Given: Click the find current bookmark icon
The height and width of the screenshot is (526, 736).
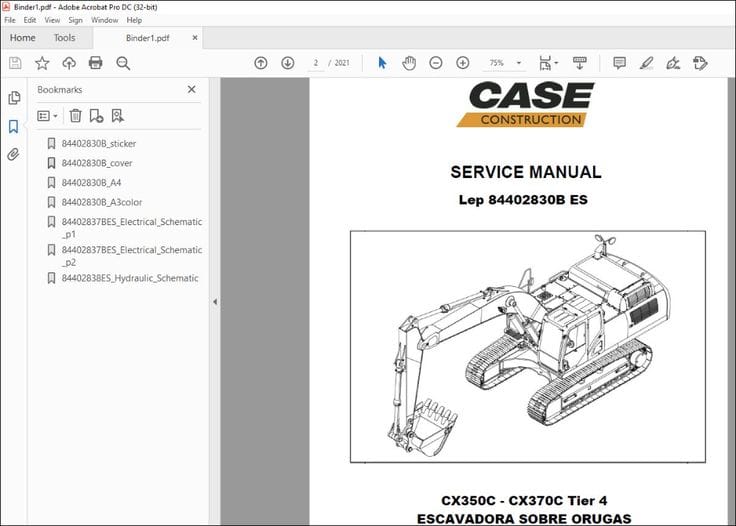Looking at the screenshot, I should point(117,115).
